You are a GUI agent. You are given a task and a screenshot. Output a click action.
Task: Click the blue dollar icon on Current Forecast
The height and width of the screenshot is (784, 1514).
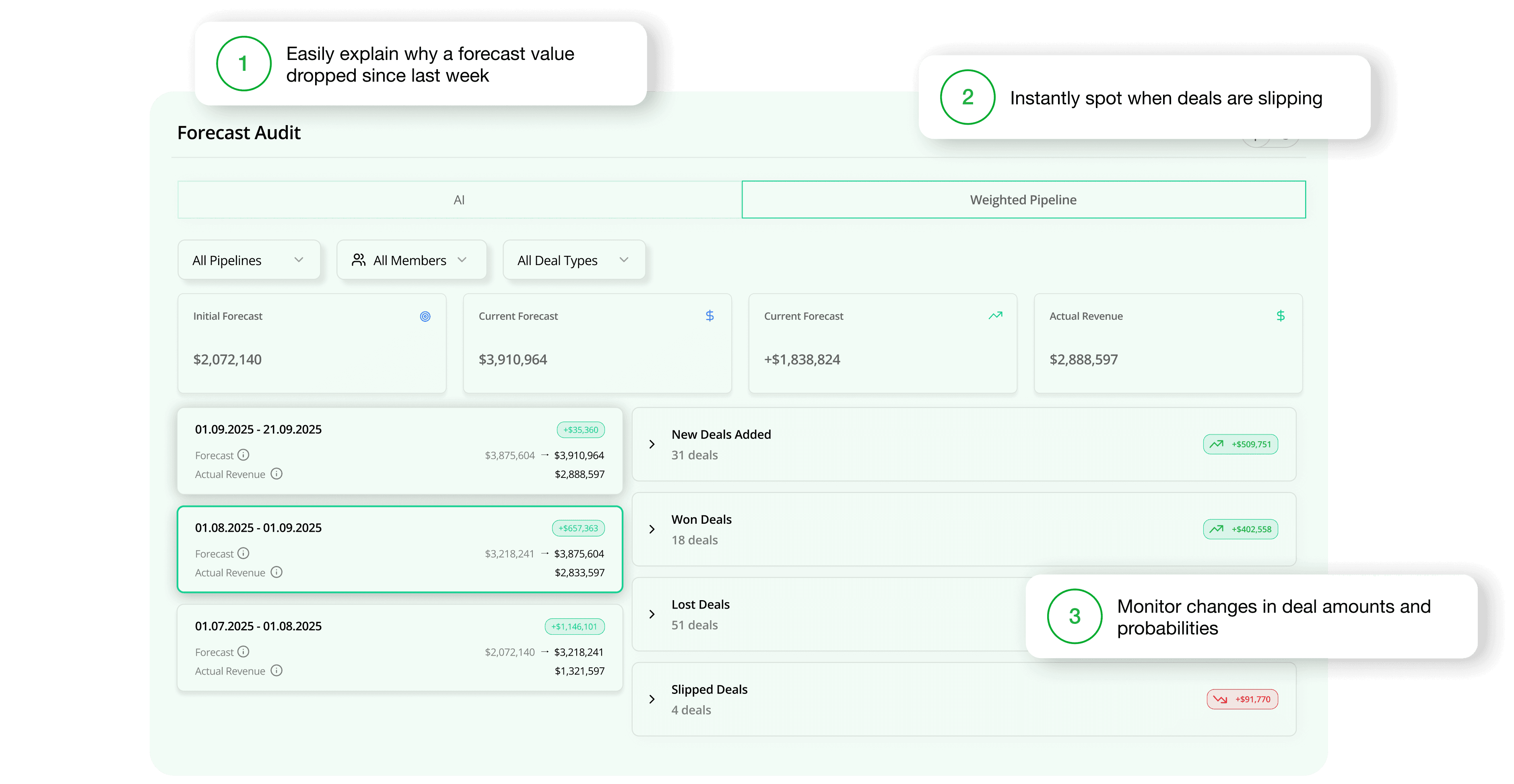[x=710, y=316]
